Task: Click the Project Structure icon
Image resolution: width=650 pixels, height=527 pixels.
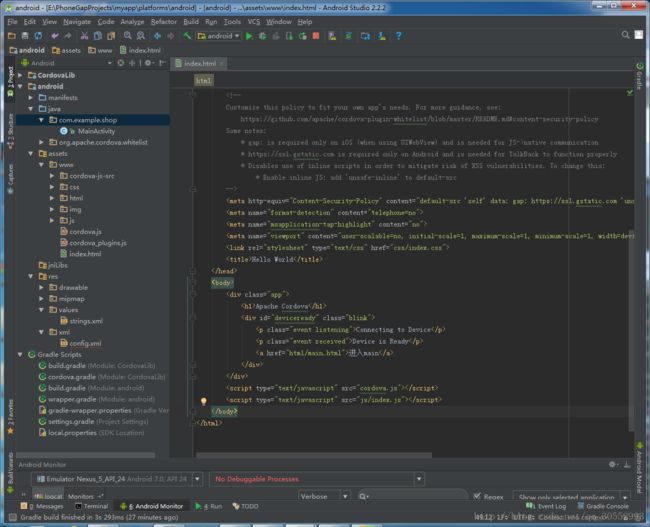Action: [x=365, y=36]
